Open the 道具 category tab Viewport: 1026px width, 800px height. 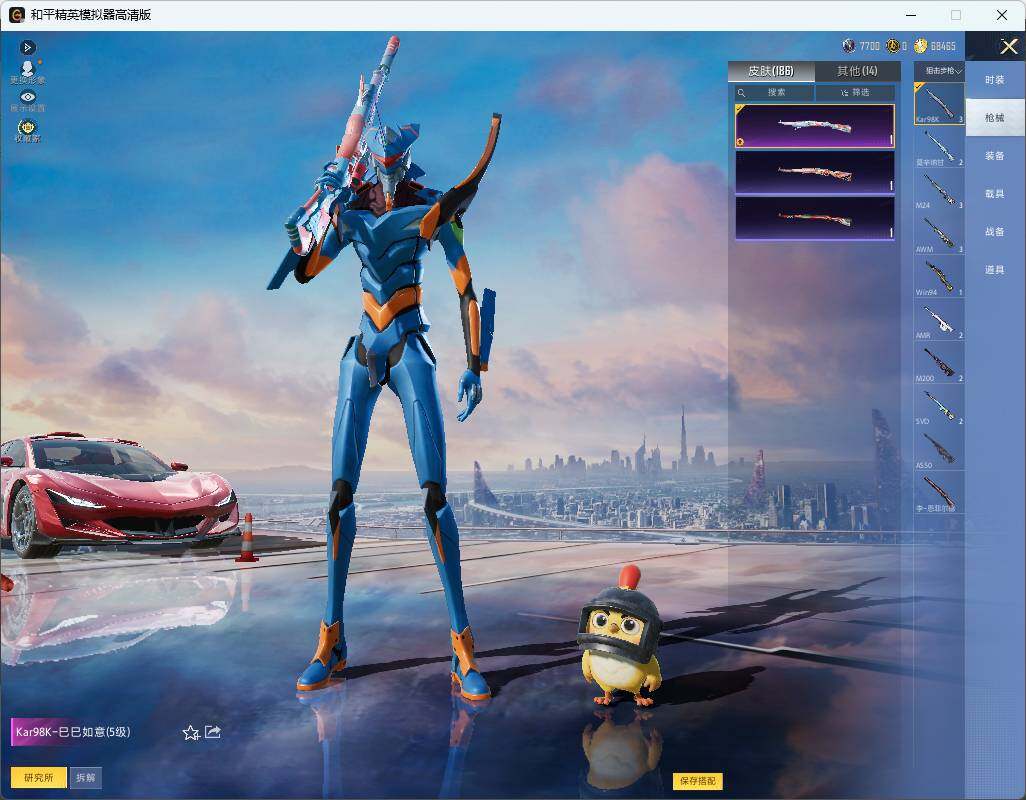[x=995, y=270]
